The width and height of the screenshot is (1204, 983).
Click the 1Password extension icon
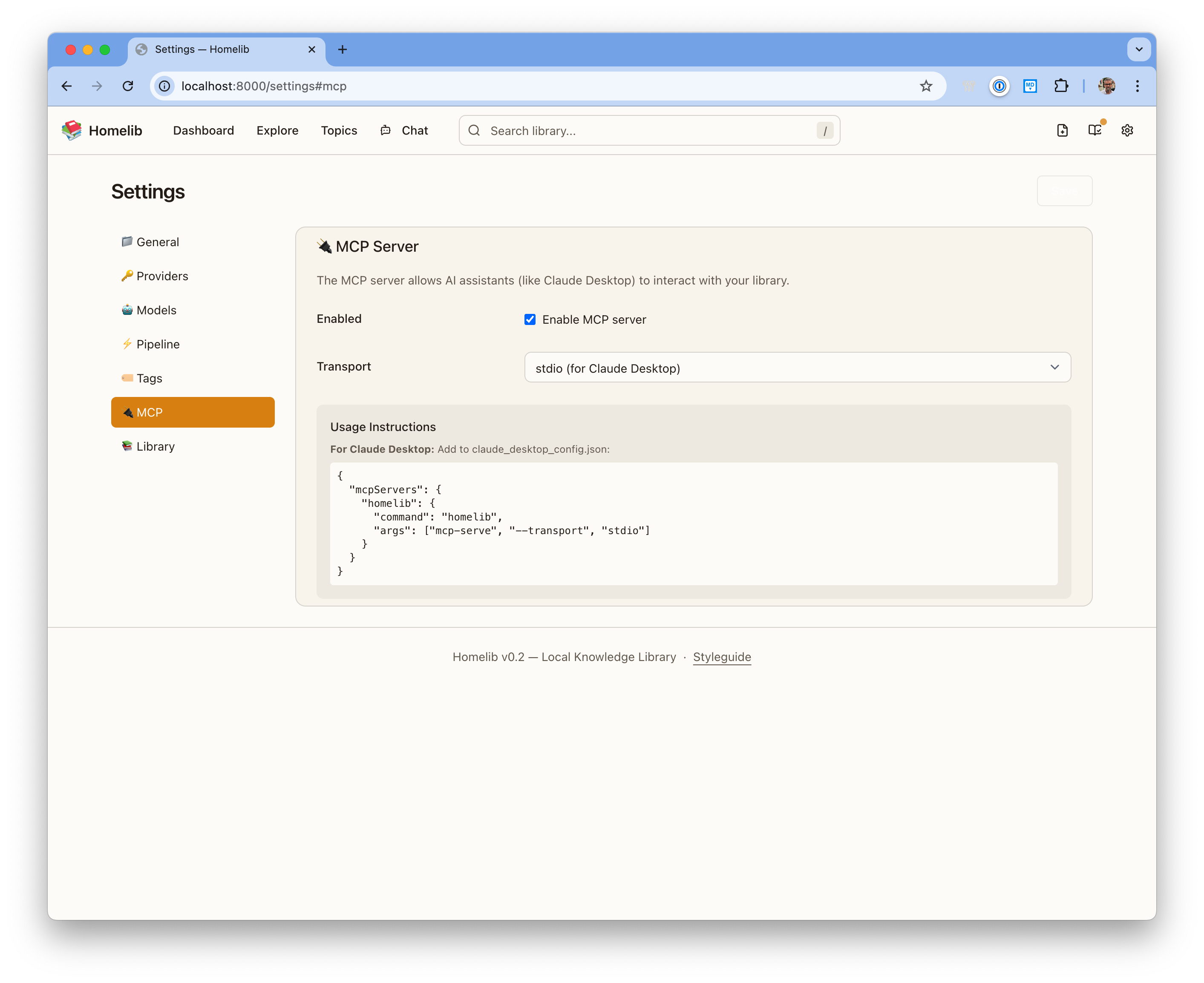999,86
